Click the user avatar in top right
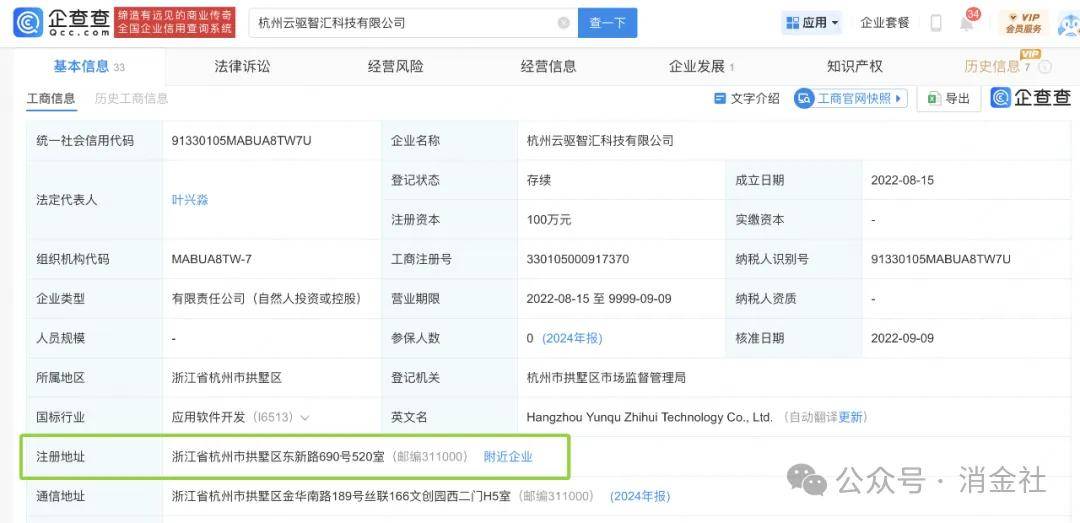Screen dimensions: 1080x523 pos(1067,23)
